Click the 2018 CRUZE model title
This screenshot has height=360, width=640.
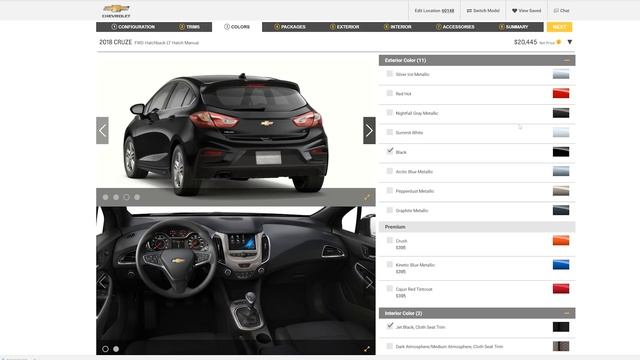coord(116,42)
